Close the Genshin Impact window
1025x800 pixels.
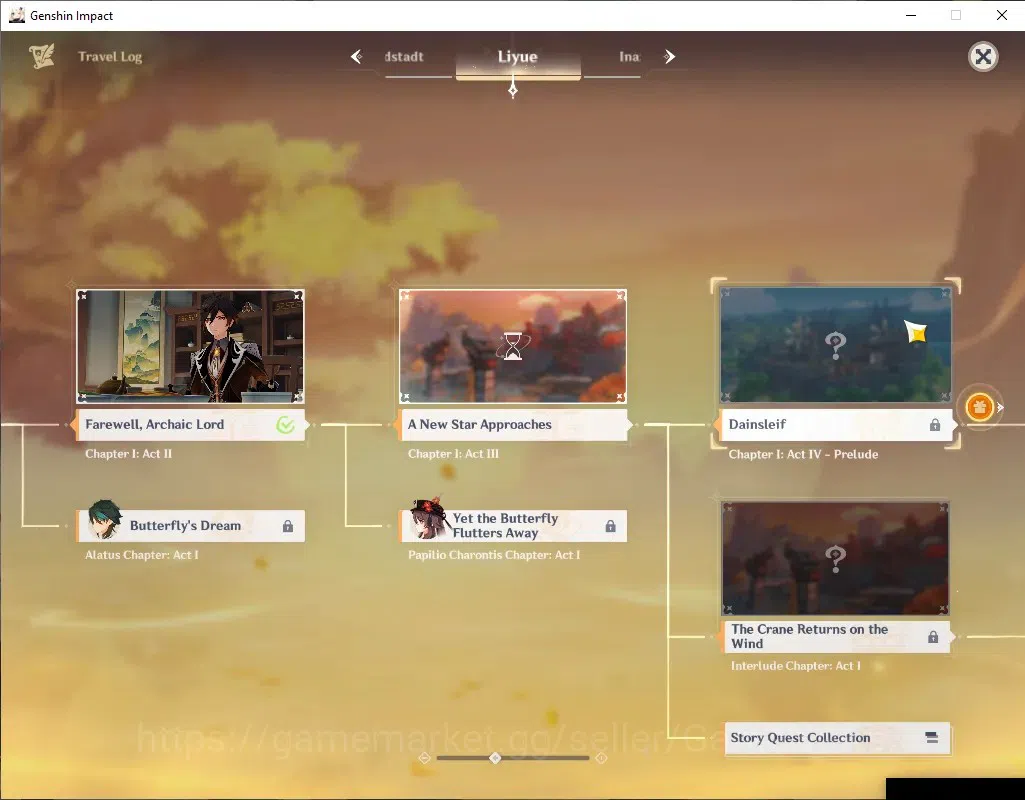(1001, 15)
